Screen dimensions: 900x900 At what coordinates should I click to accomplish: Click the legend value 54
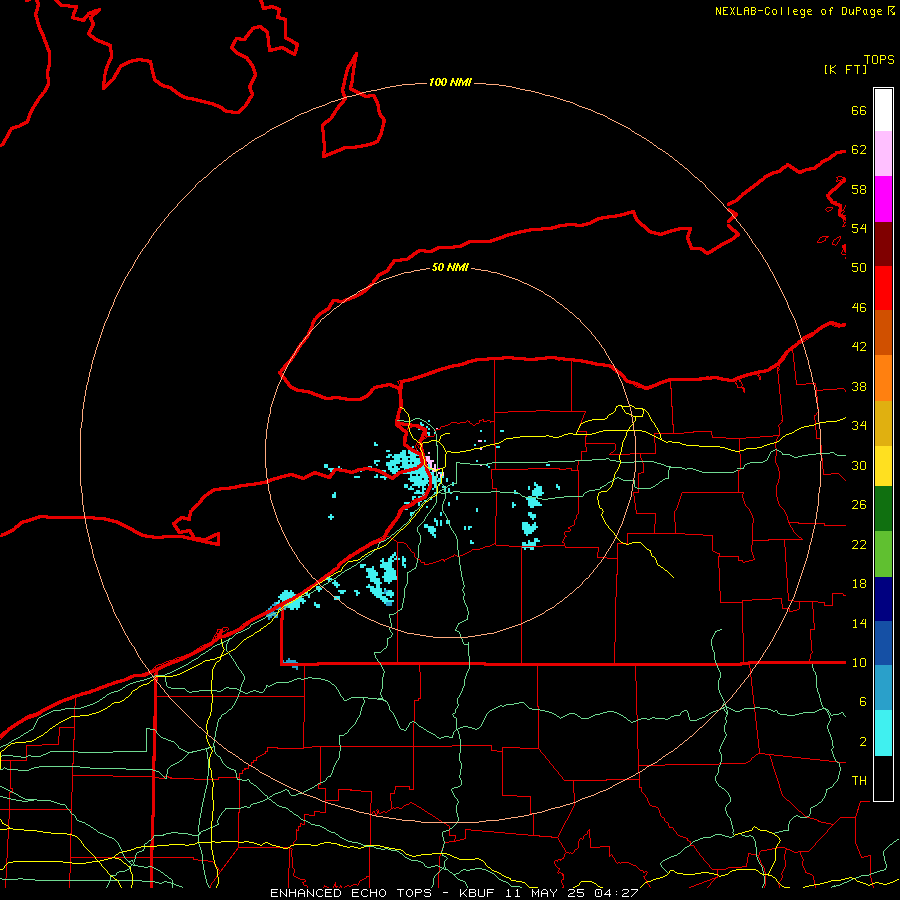tap(859, 228)
